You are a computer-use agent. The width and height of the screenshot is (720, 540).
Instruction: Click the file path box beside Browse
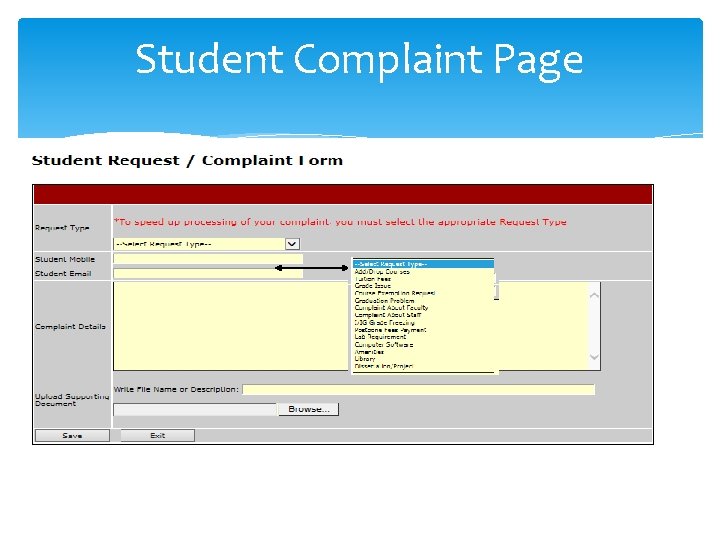[x=196, y=410]
